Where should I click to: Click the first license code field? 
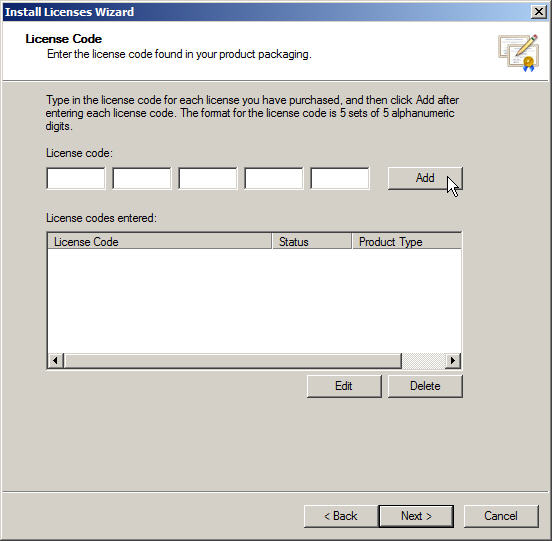(76, 178)
